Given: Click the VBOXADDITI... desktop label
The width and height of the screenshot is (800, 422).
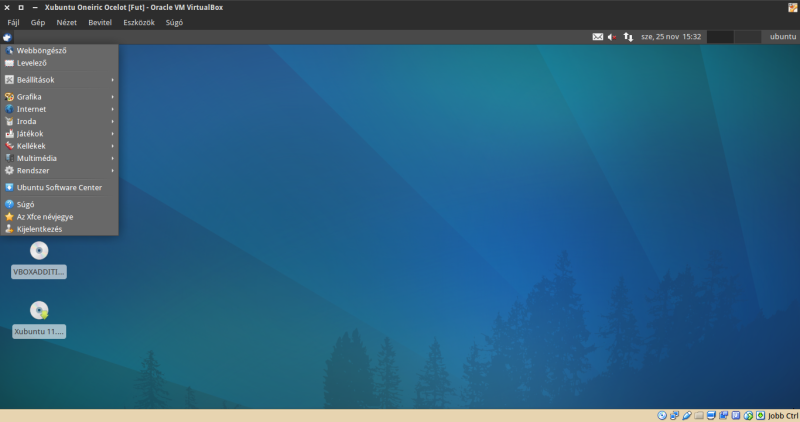Looking at the screenshot, I should (x=39, y=272).
